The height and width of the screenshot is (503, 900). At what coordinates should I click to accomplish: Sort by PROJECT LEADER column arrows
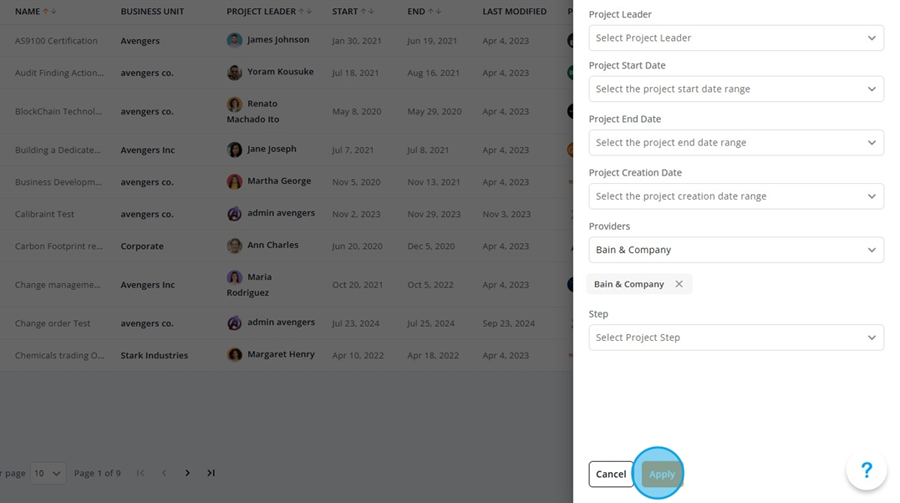pos(305,11)
